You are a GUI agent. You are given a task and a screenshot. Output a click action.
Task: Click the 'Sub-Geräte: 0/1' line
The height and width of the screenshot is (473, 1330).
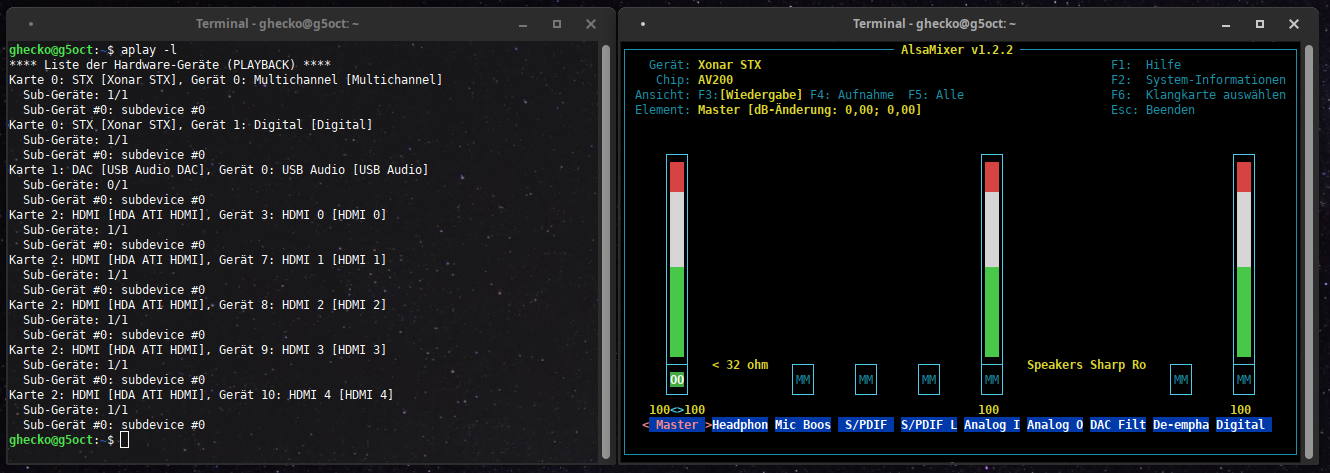75,185
